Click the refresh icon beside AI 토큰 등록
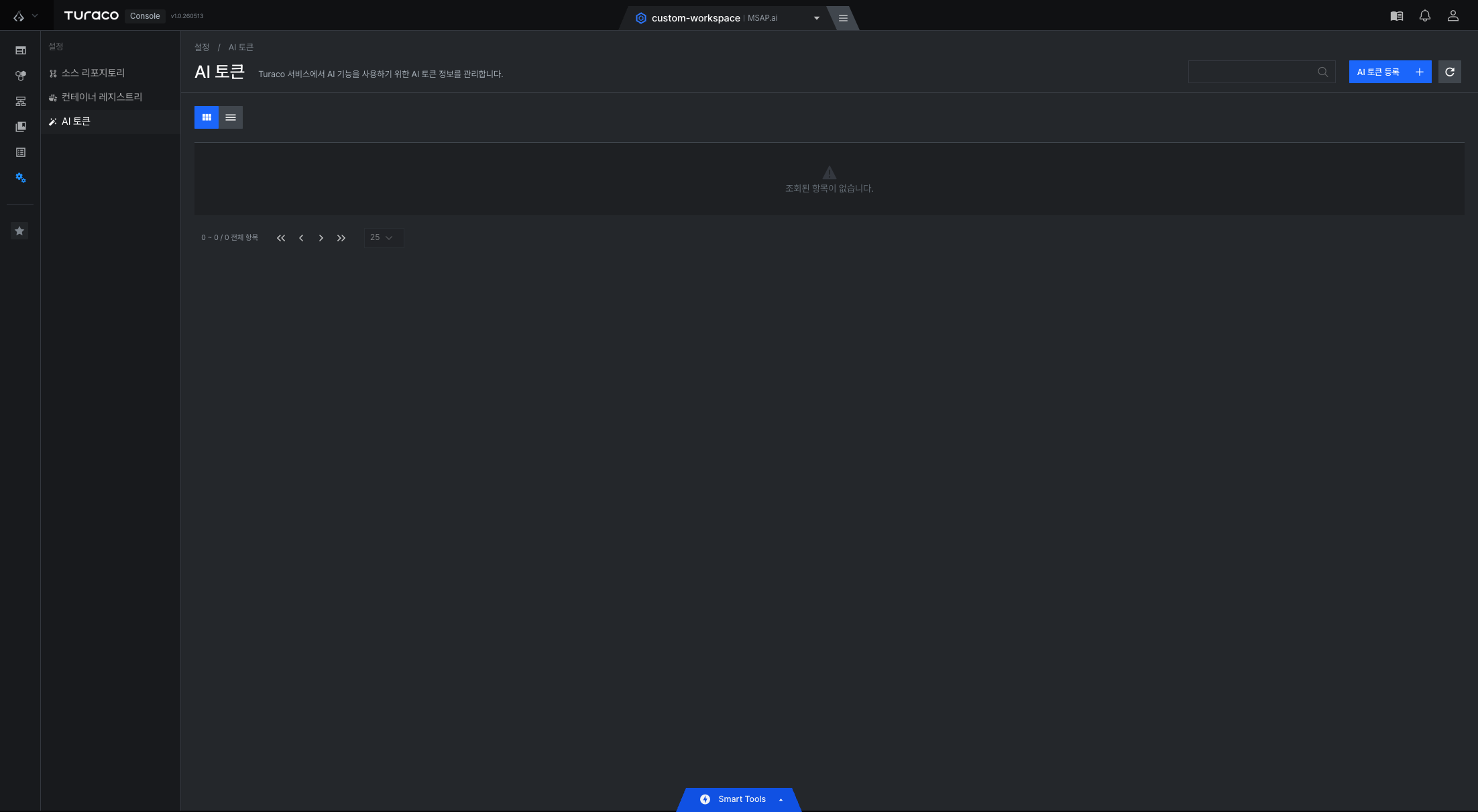Viewport: 1478px width, 812px height. point(1449,72)
